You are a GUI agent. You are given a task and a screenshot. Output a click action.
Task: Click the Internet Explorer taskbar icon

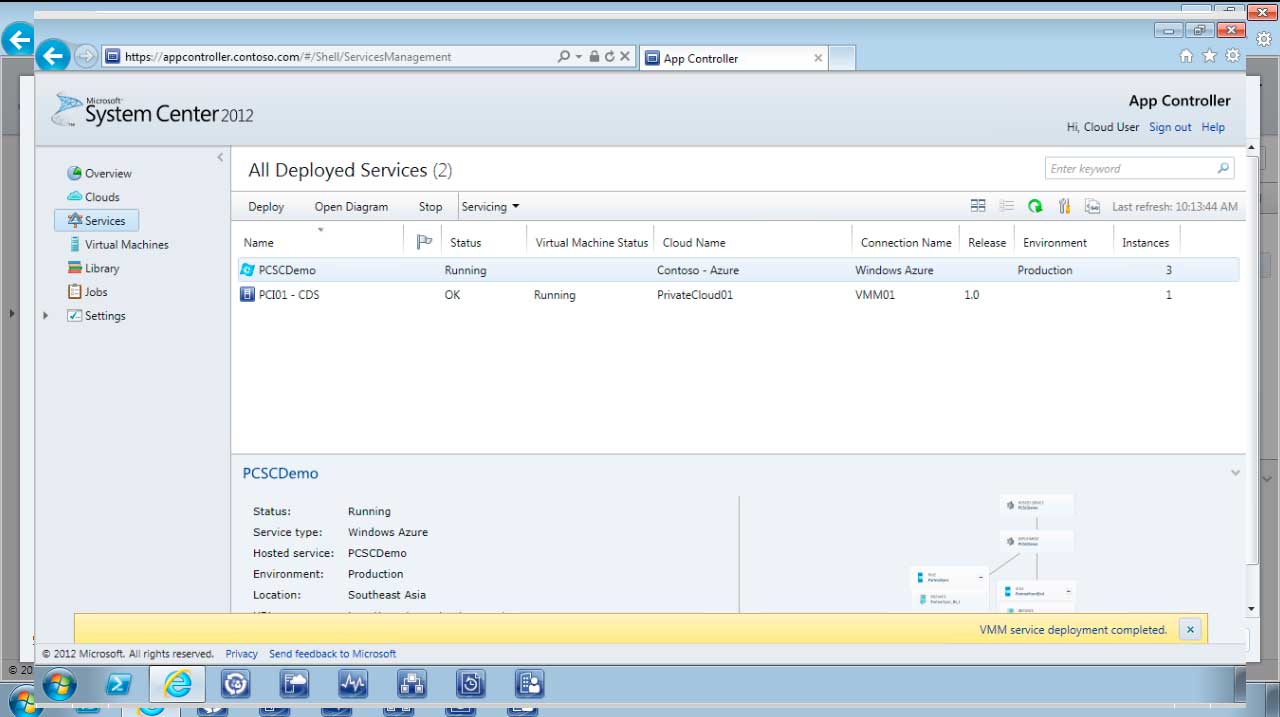[x=178, y=684]
